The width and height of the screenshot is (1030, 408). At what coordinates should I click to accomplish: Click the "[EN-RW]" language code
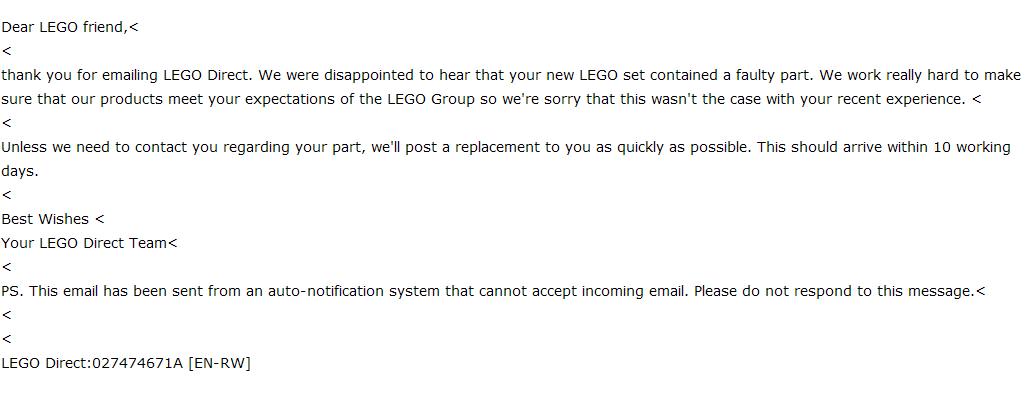[x=219, y=363]
